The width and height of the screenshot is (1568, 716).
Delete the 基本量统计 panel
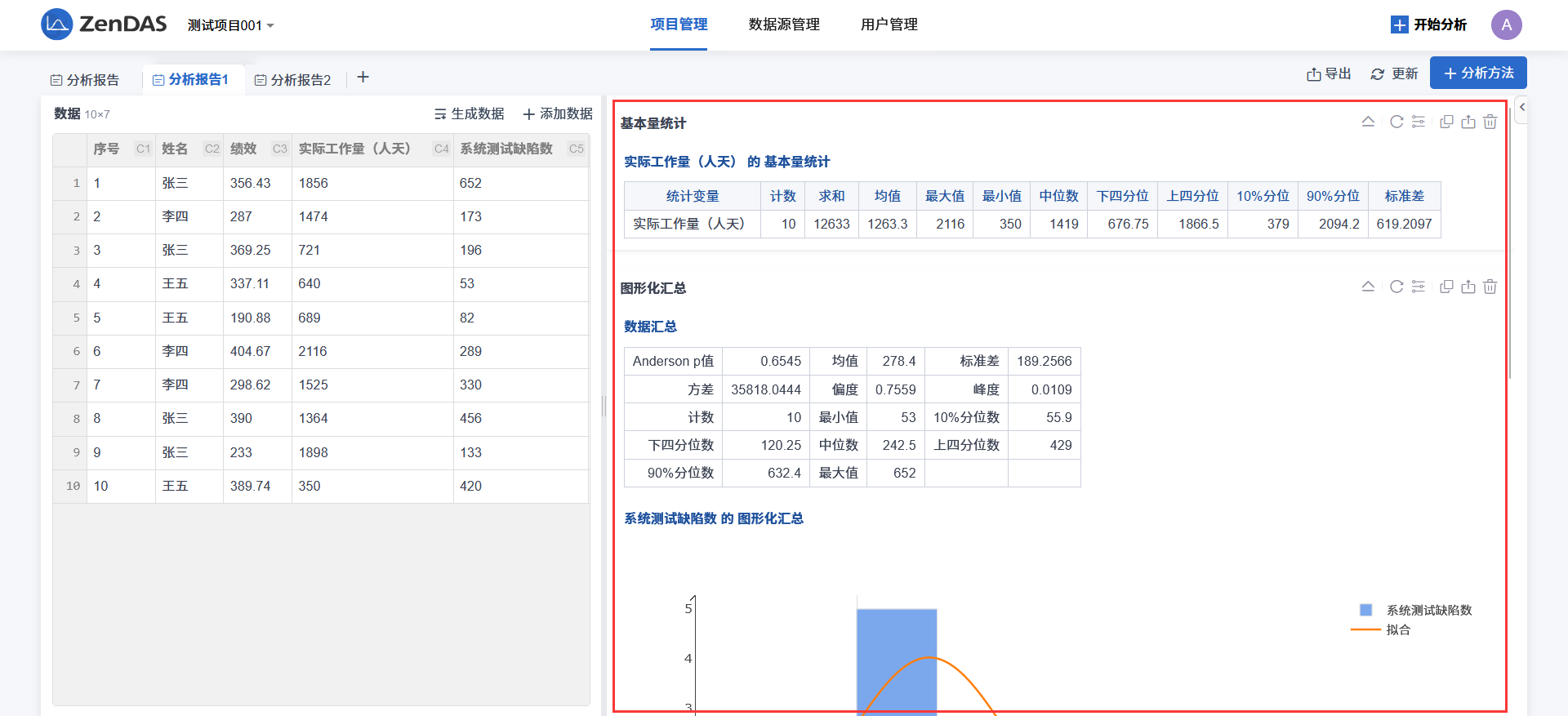point(1490,122)
